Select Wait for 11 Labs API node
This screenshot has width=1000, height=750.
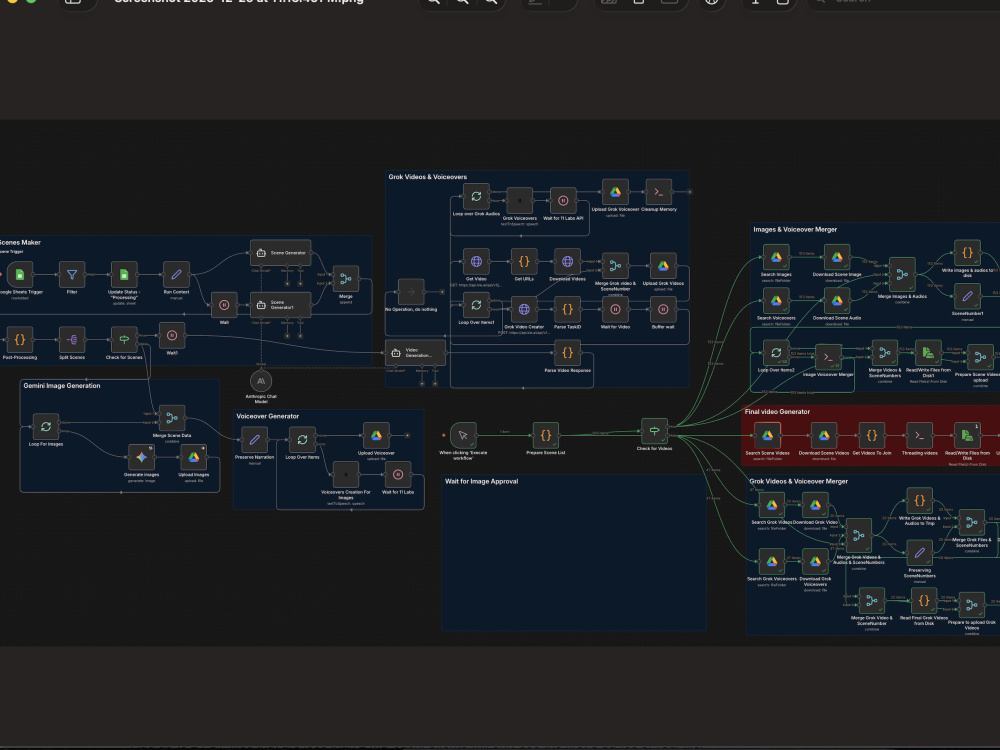coord(563,201)
